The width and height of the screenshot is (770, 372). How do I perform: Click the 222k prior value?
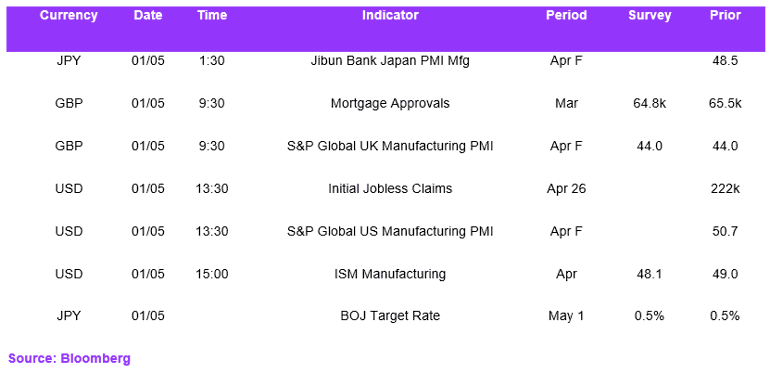[725, 189]
